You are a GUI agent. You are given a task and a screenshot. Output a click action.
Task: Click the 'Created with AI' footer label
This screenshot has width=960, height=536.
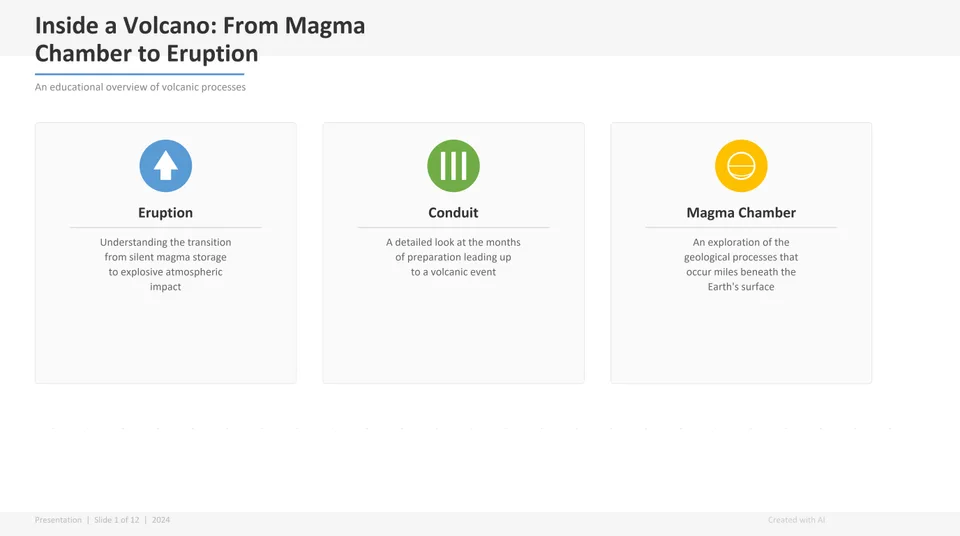796,520
